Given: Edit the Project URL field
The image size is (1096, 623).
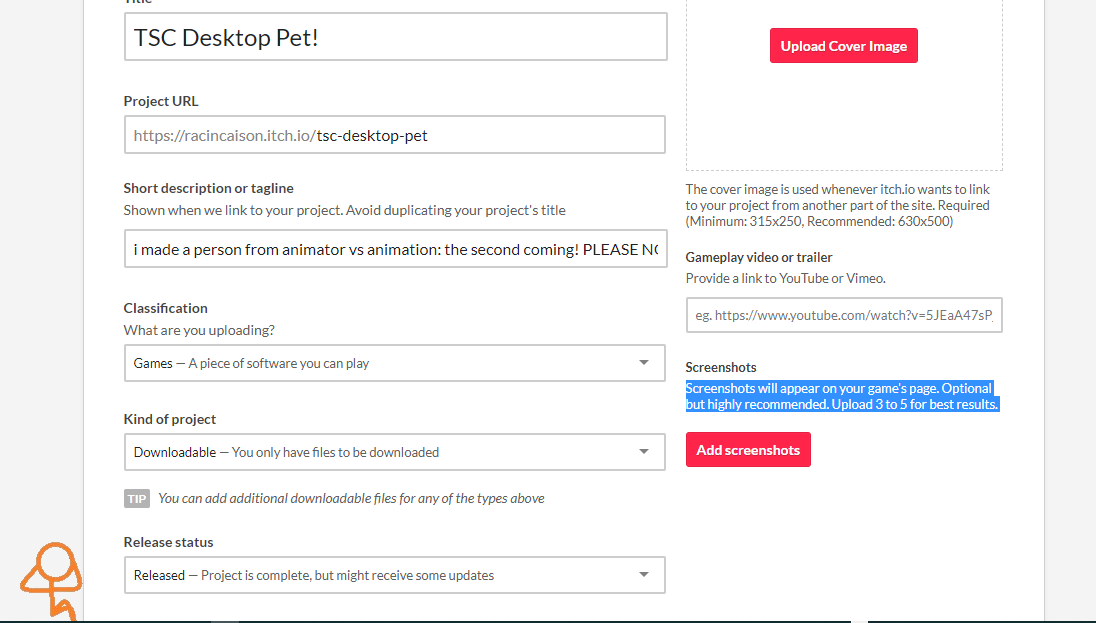Looking at the screenshot, I should [x=395, y=135].
